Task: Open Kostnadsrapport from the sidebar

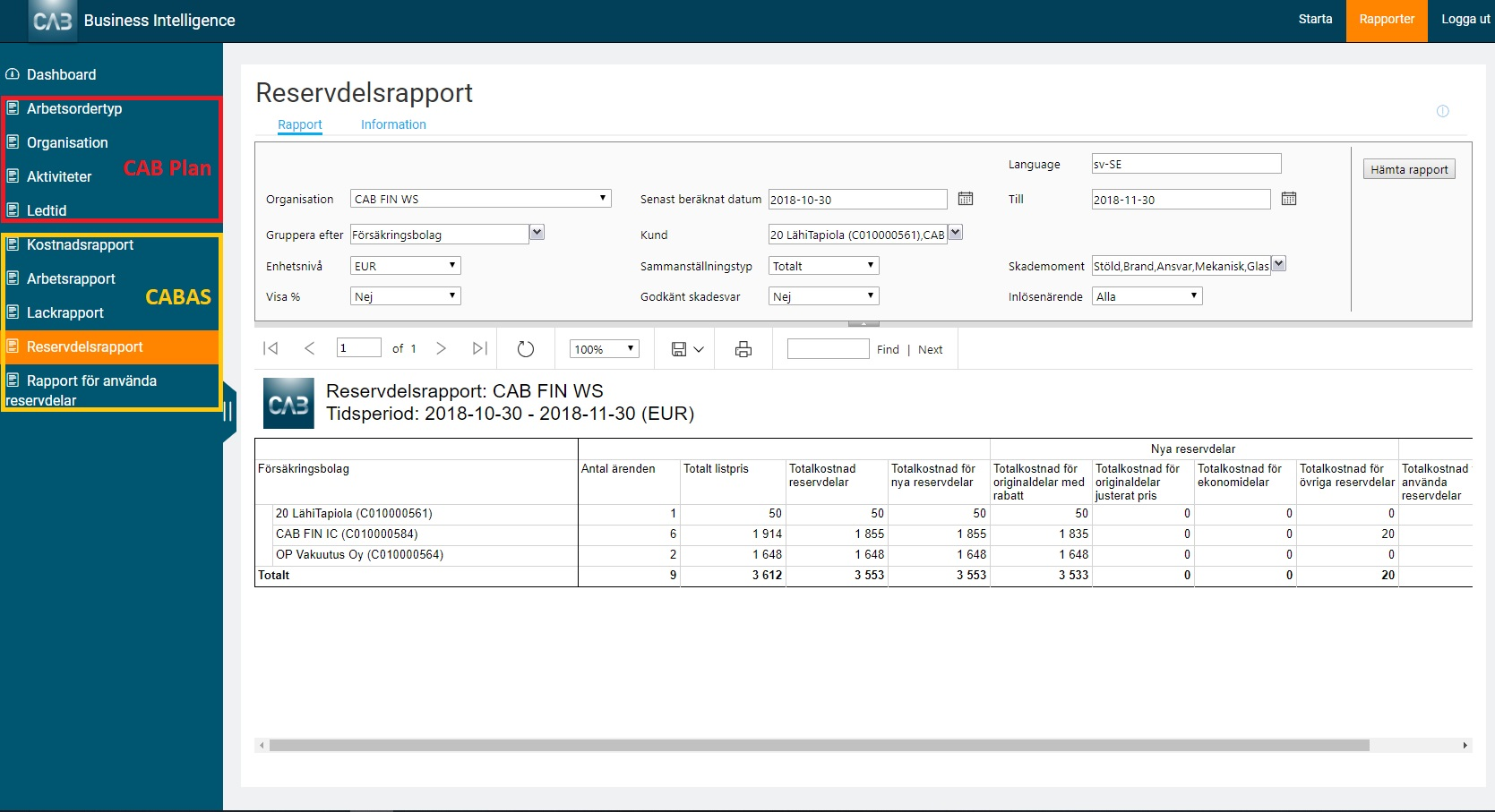Action: [x=80, y=244]
